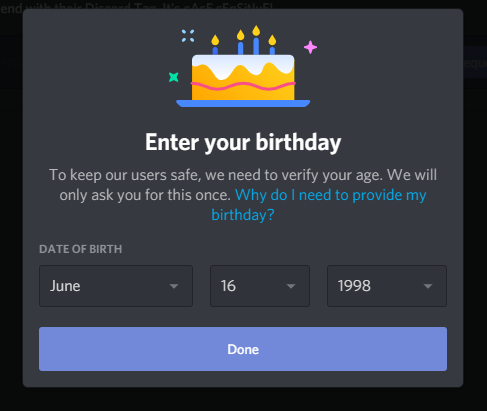487x411 pixels.
Task: Click the arrow beside June
Action: click(x=174, y=286)
